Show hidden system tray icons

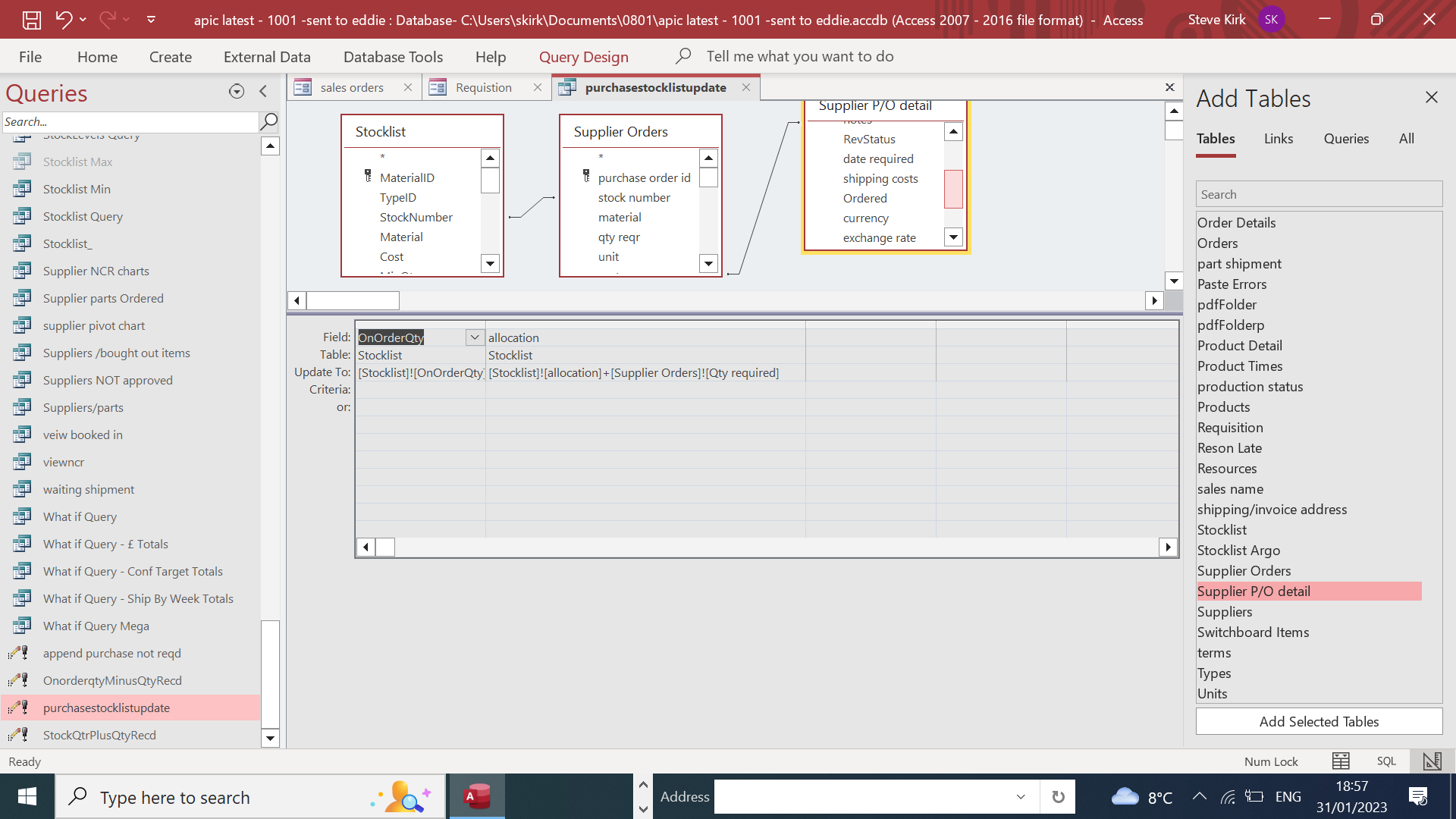coord(1199,797)
